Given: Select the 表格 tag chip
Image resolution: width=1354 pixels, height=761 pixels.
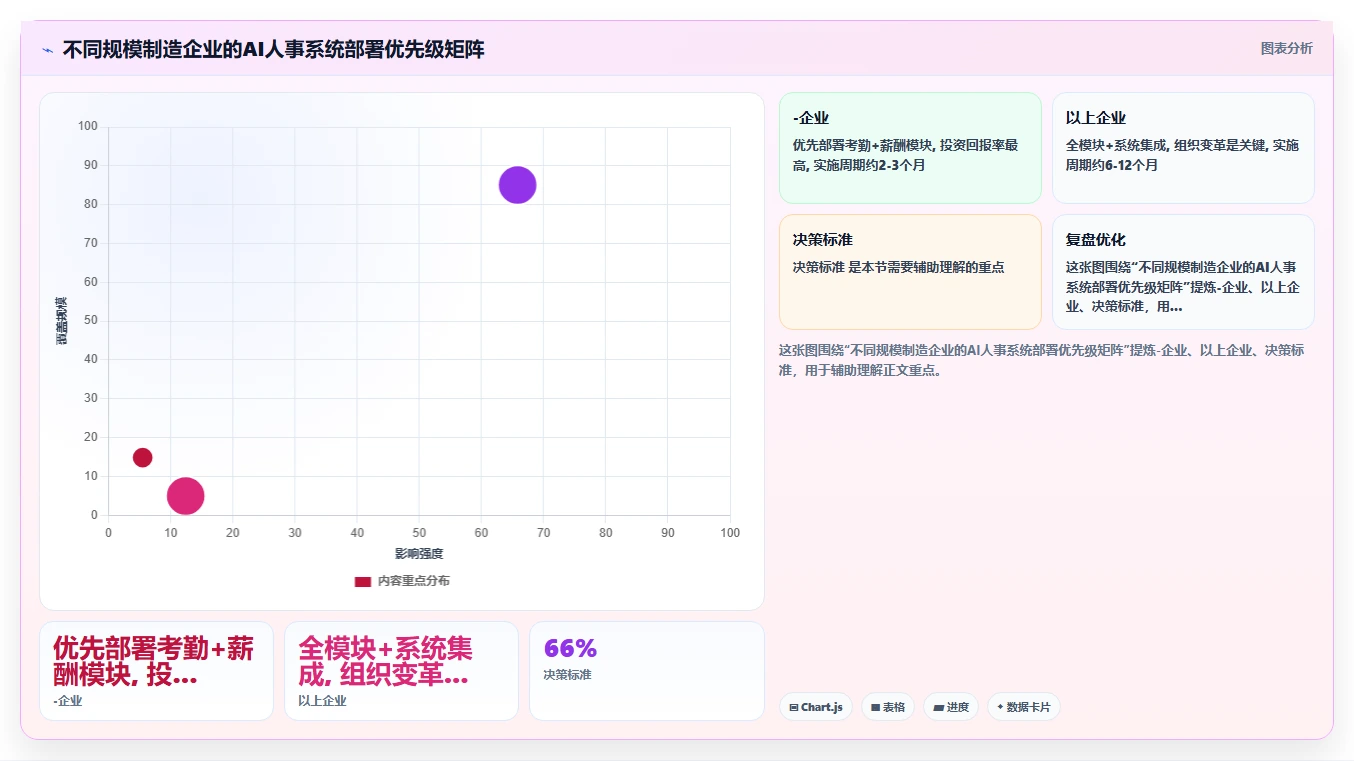Looking at the screenshot, I should point(887,707).
